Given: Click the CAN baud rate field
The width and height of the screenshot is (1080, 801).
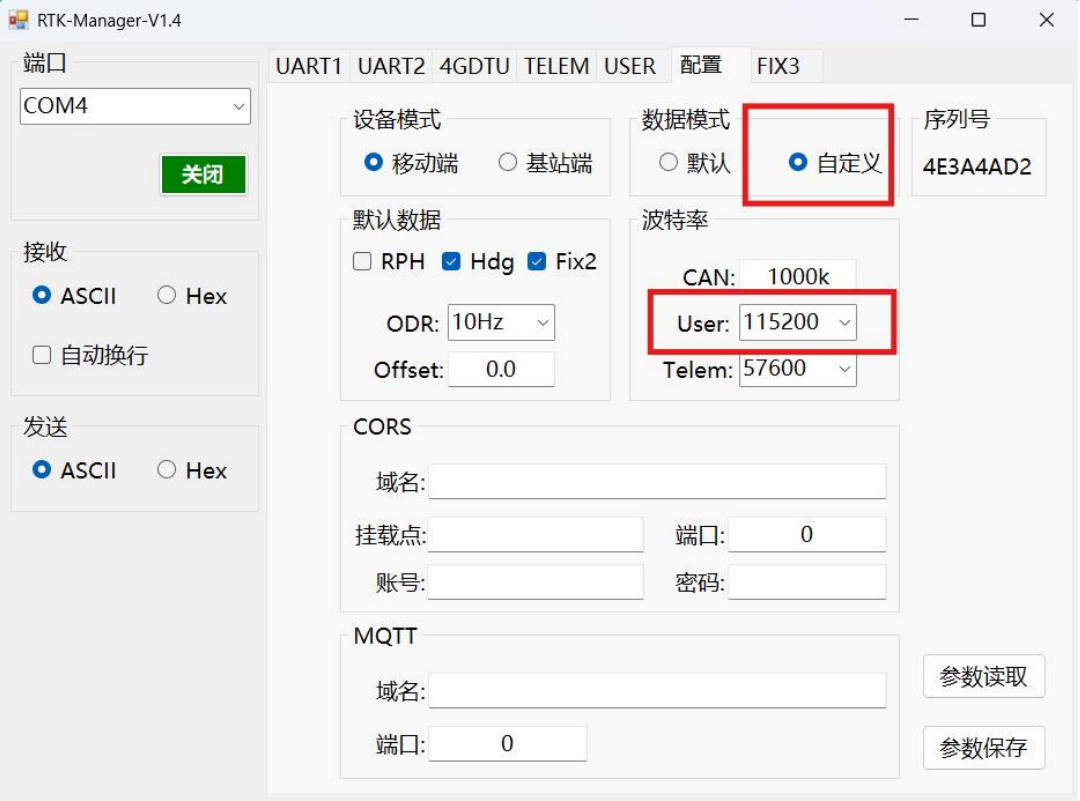Looking at the screenshot, I should pos(798,276).
